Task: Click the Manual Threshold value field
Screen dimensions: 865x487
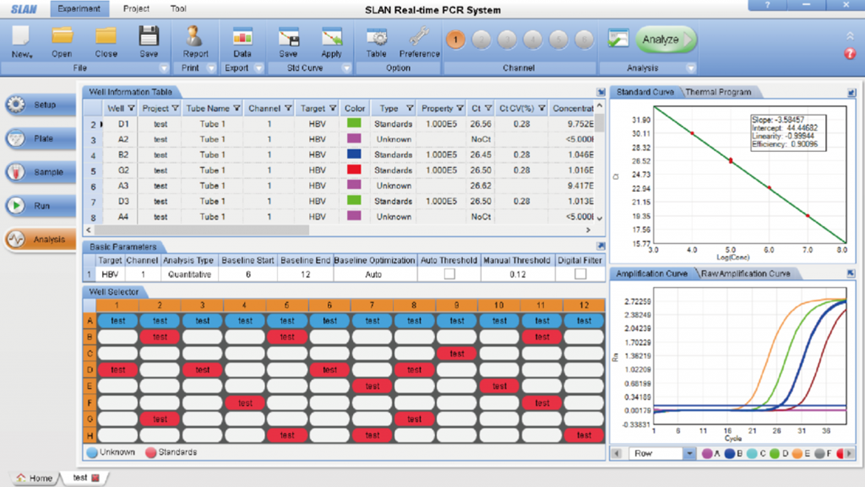Action: 517,274
